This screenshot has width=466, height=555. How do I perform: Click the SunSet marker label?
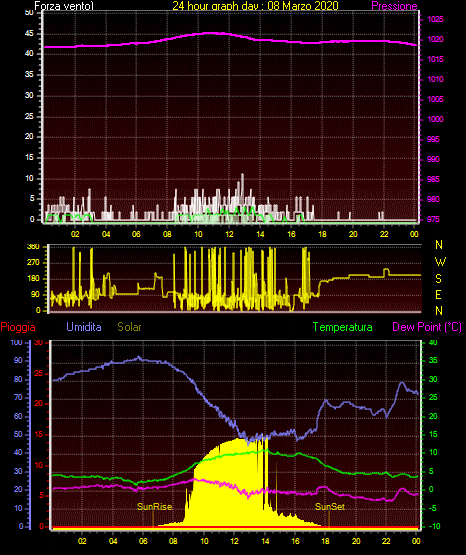point(330,507)
